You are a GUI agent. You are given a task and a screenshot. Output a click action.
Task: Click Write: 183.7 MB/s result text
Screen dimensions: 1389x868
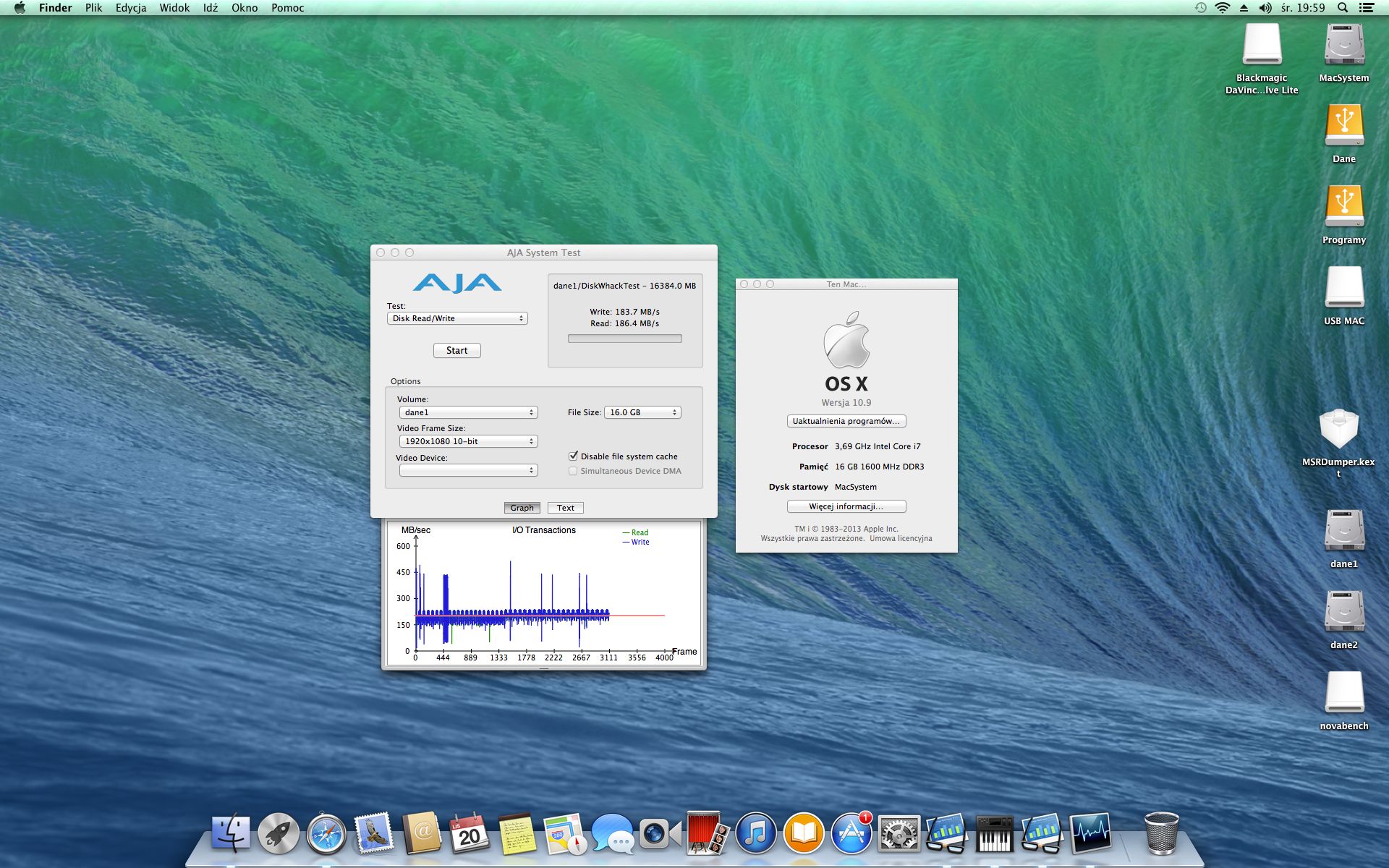click(625, 312)
